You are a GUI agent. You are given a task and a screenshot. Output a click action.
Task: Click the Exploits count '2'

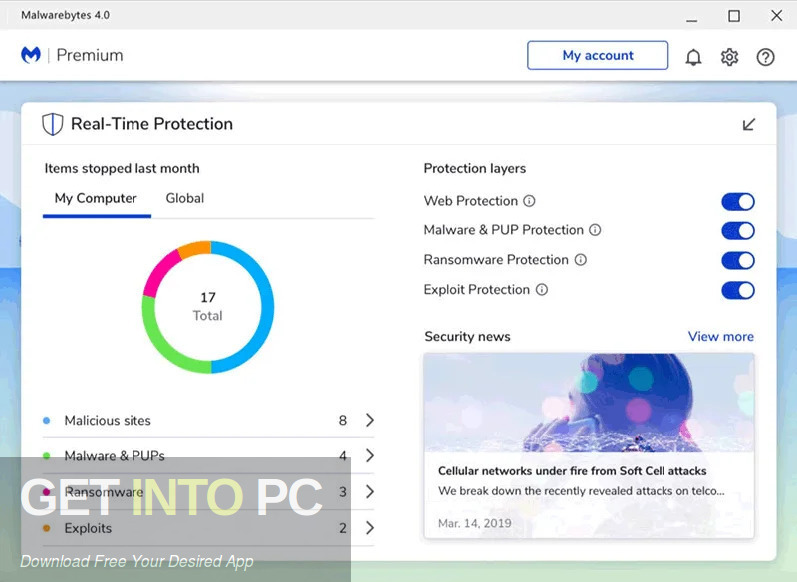[x=343, y=528]
